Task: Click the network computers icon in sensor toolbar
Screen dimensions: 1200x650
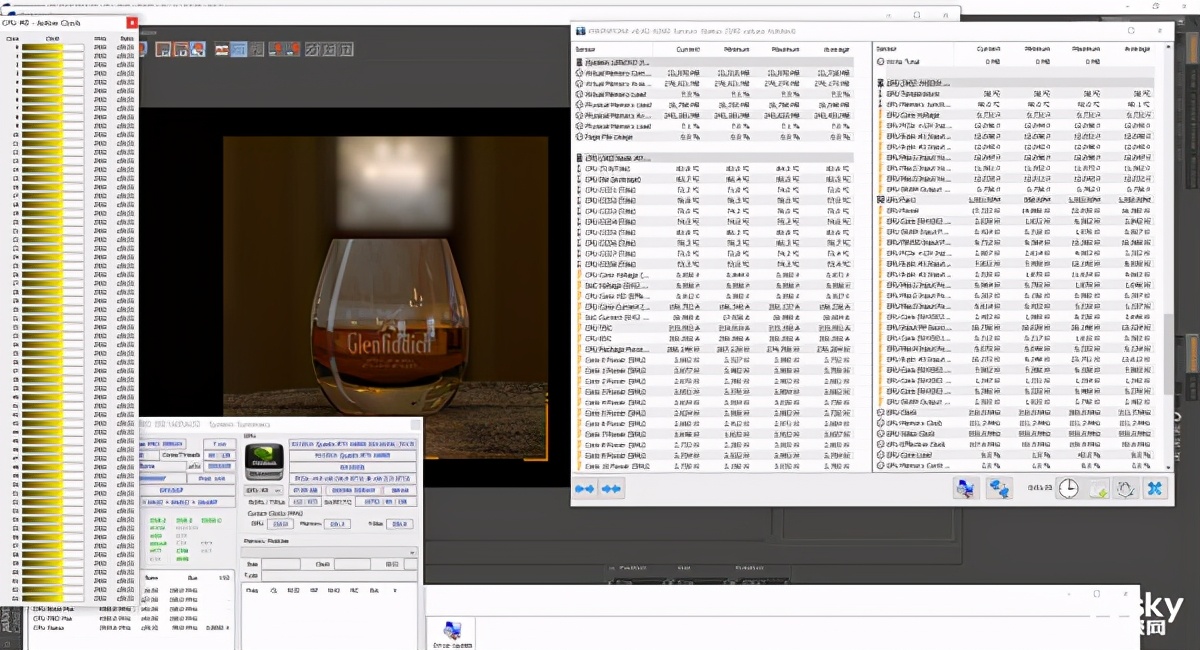Action: click(x=999, y=488)
